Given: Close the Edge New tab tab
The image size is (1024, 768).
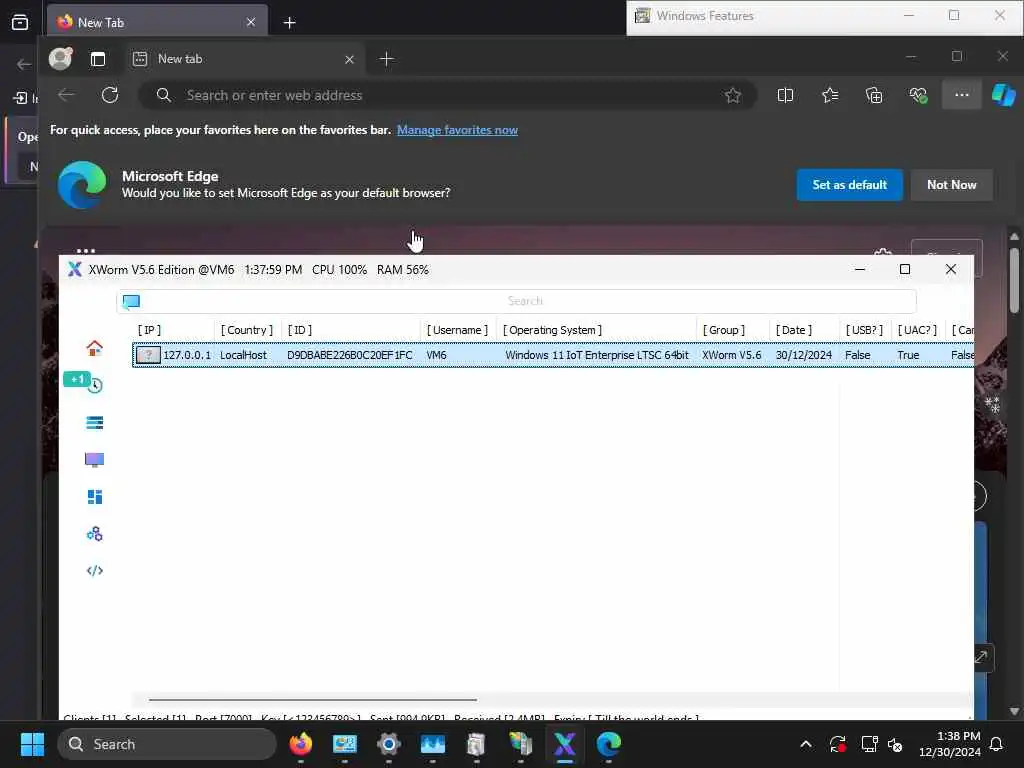Looking at the screenshot, I should 349,60.
